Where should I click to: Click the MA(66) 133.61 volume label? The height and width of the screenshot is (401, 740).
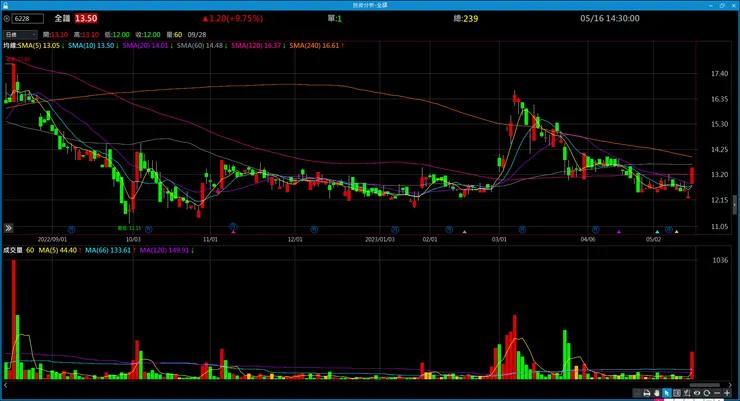[110, 250]
